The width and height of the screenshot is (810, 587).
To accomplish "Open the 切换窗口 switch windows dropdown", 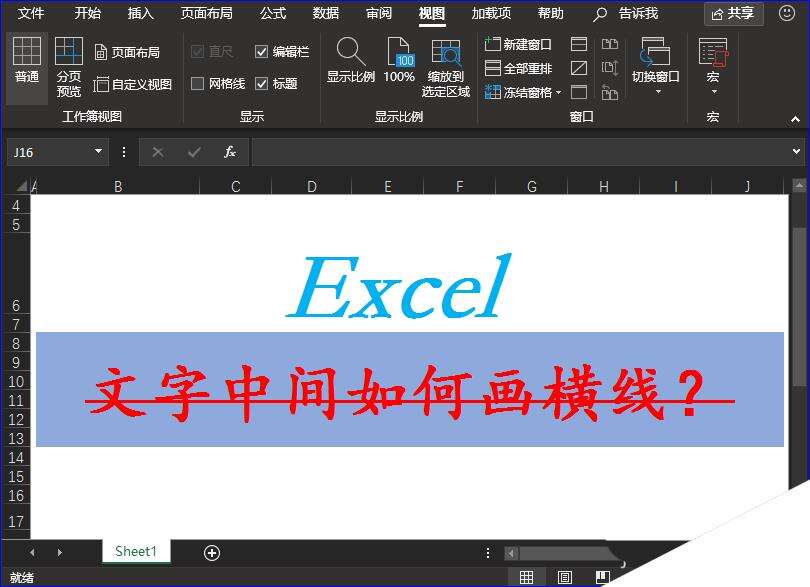I will [655, 66].
